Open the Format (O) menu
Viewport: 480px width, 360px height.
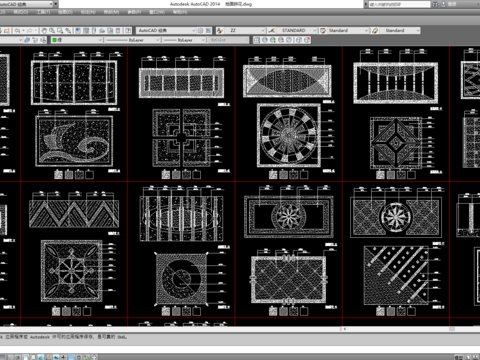point(20,12)
